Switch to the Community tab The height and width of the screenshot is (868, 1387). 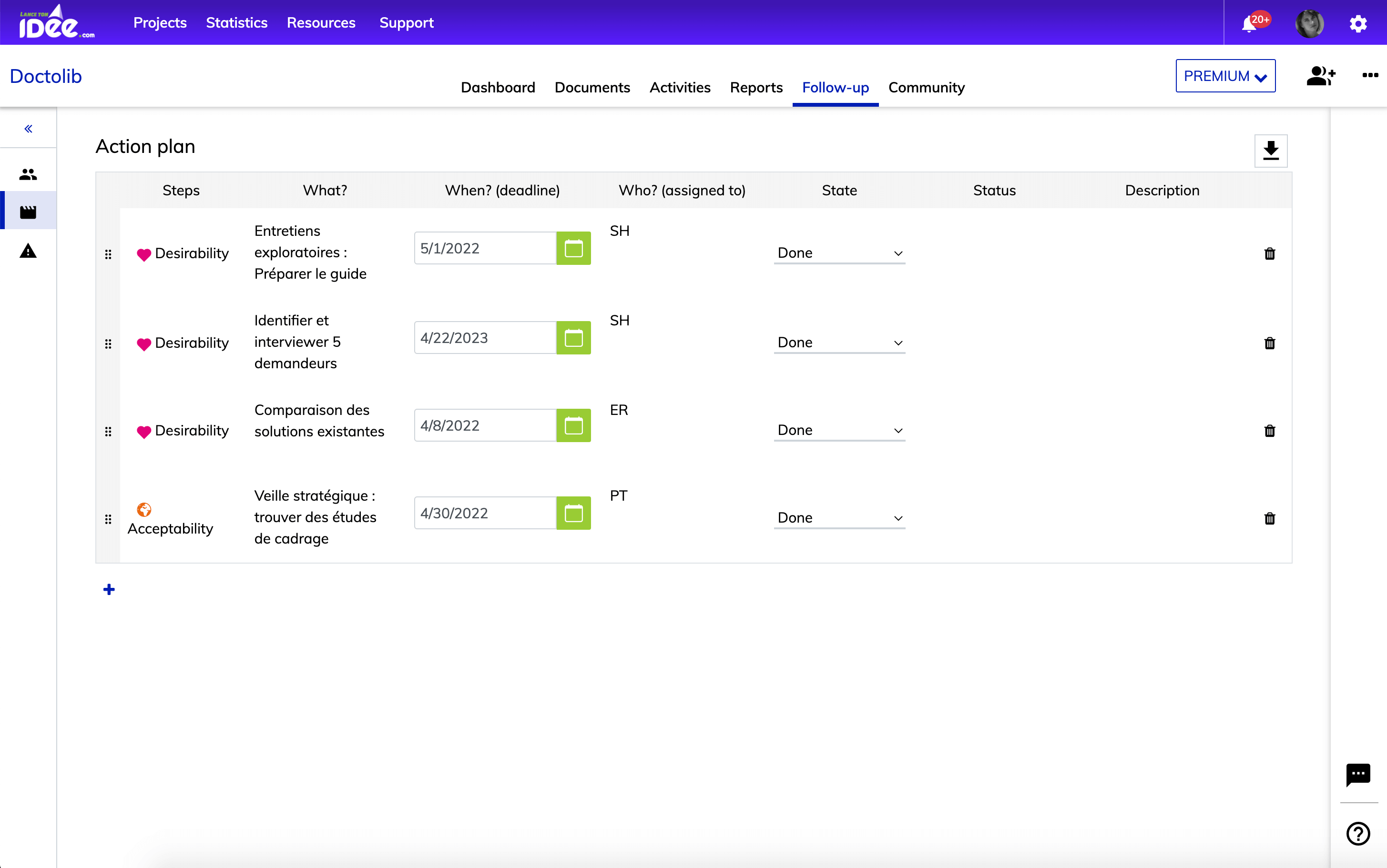[926, 88]
